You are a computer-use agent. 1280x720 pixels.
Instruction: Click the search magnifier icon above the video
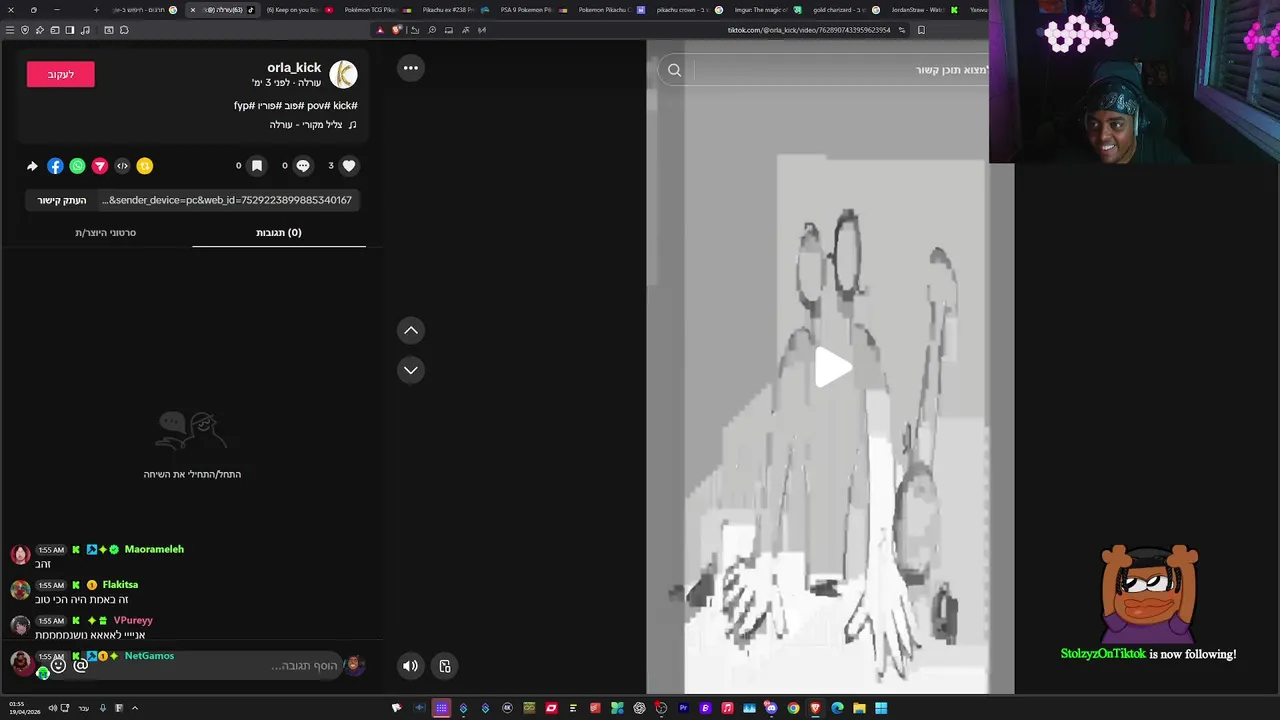(675, 70)
